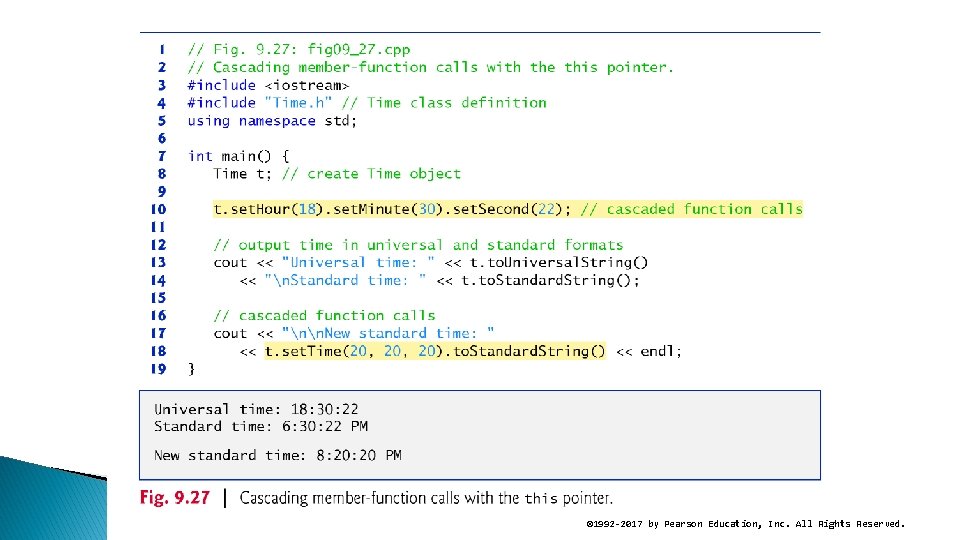Click output line 'Standard time: 6:30:22 PM'
This screenshot has width=960, height=540.
pos(261,426)
